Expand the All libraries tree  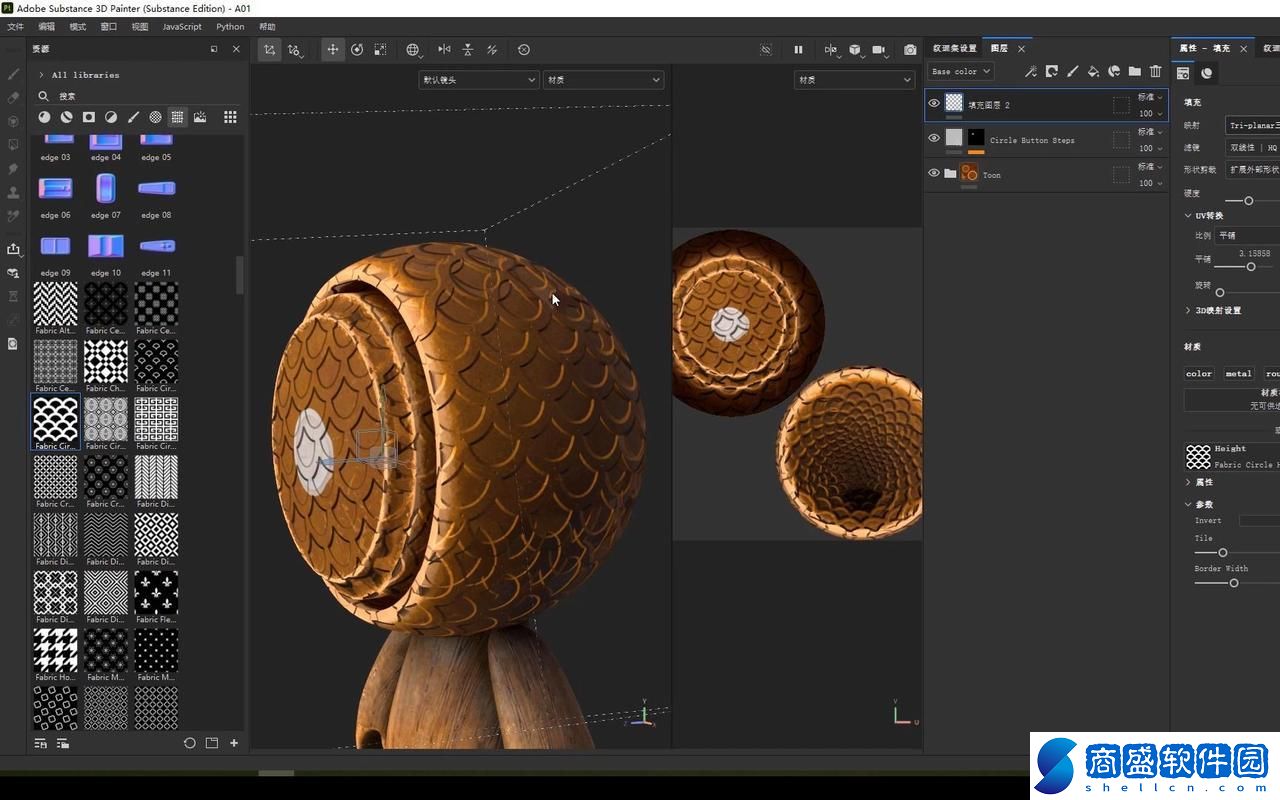click(x=41, y=75)
